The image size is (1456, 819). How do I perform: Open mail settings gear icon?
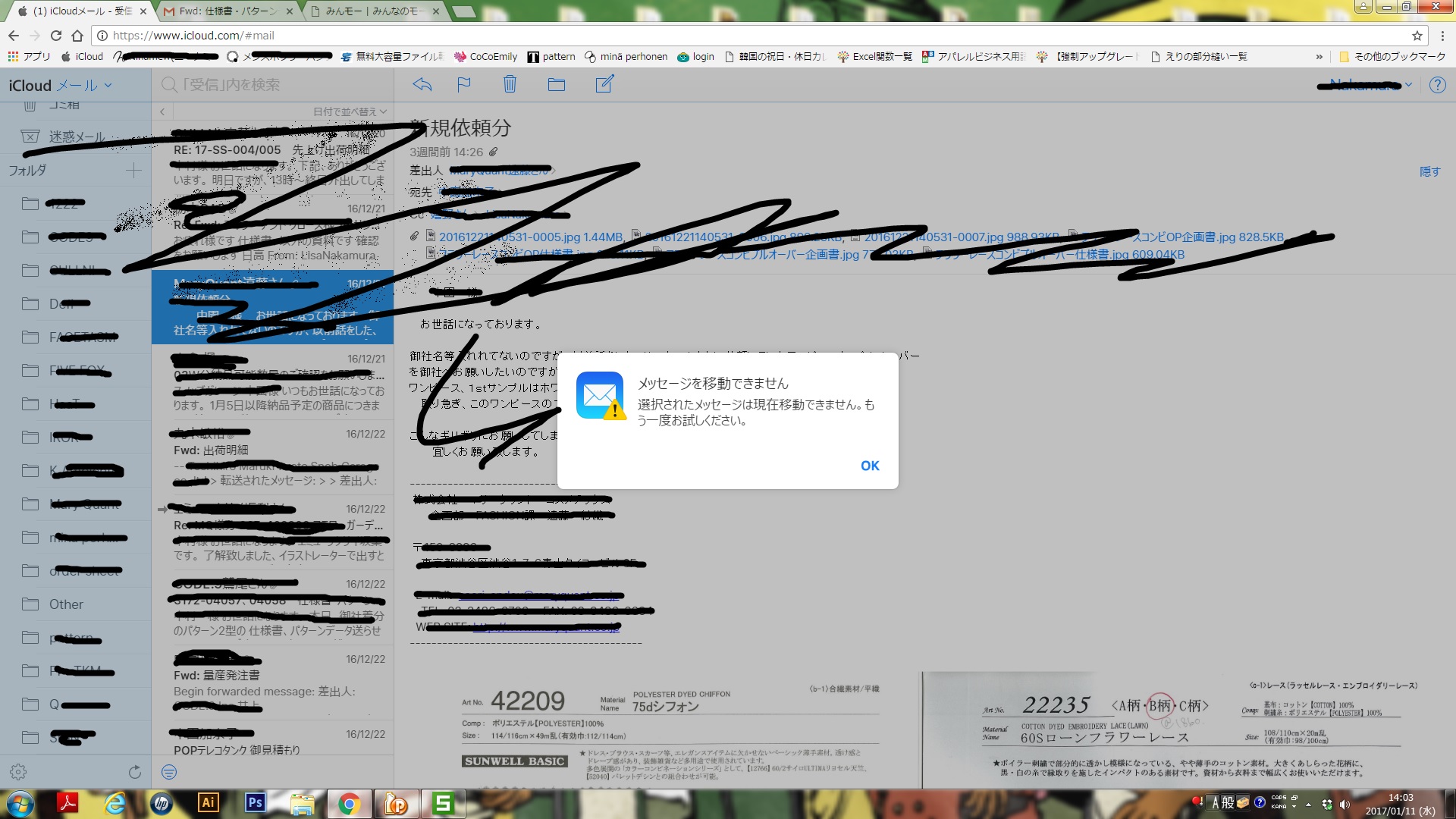click(x=18, y=772)
